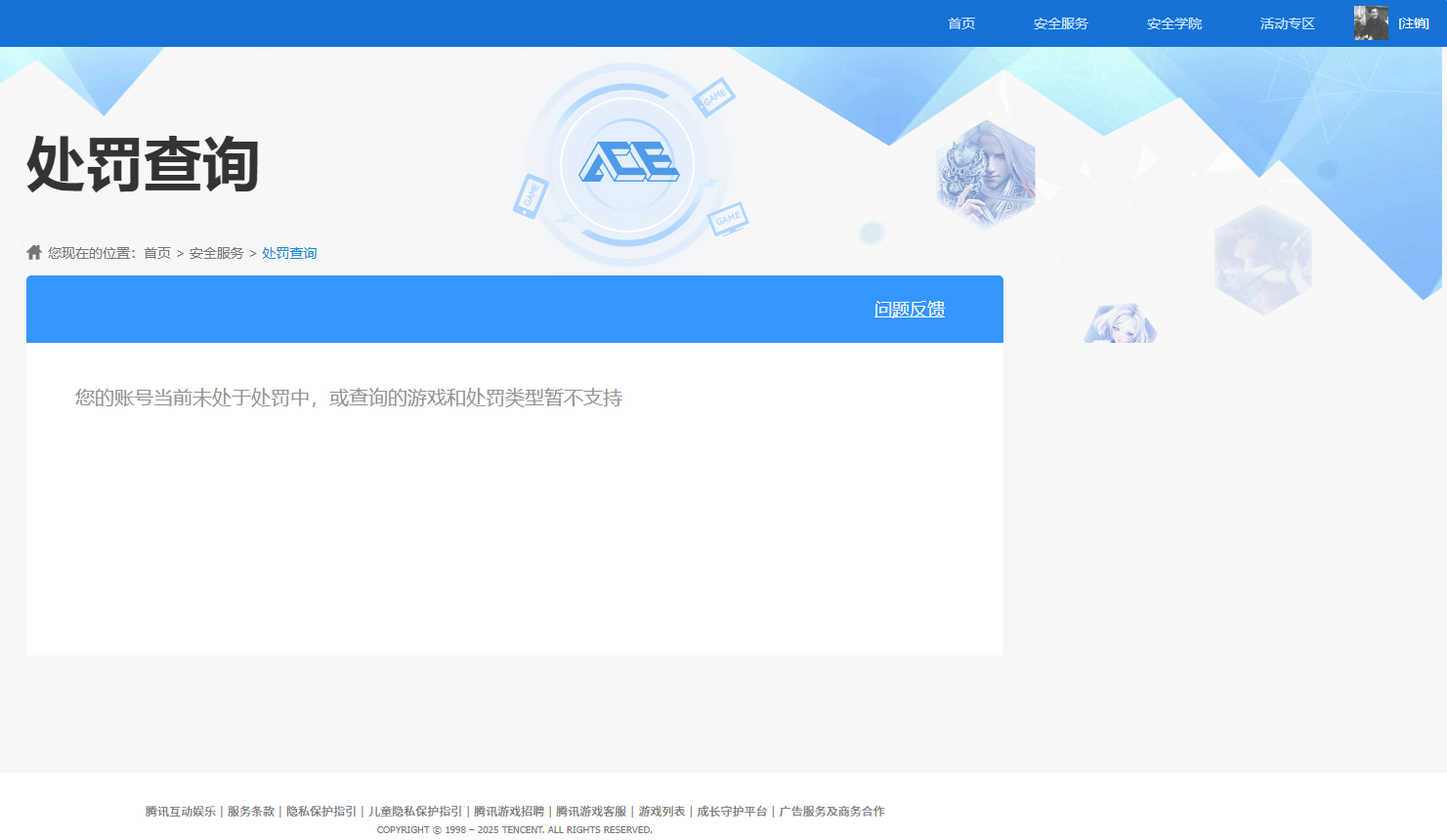Open the 活动专区 navigation menu
Viewport: 1447px width, 840px height.
coord(1287,22)
